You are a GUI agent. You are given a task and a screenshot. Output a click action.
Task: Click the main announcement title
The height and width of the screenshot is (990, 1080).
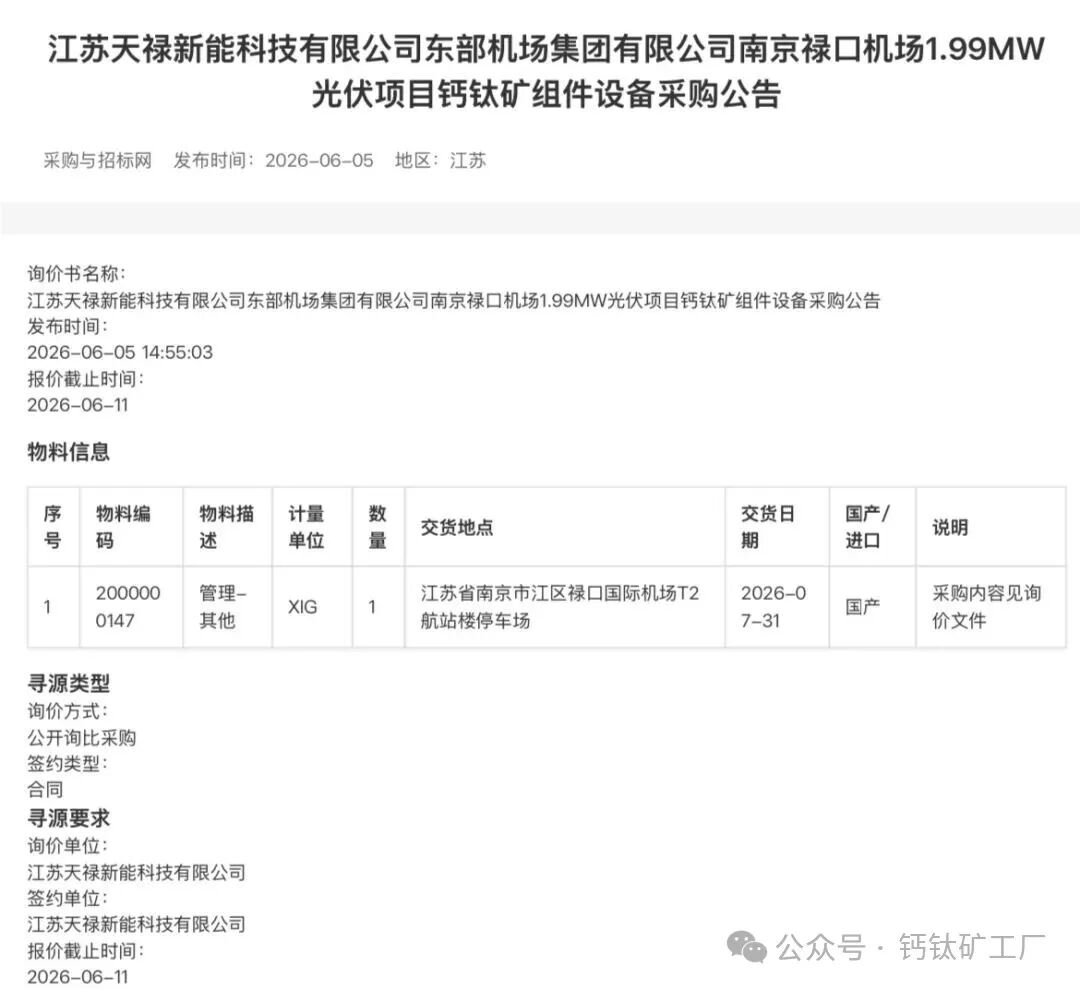tap(546, 71)
